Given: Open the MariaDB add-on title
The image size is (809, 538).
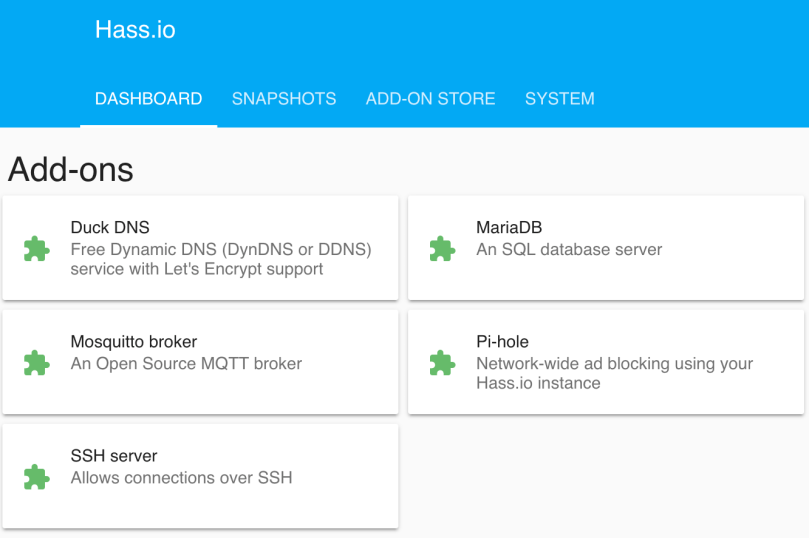Looking at the screenshot, I should (509, 228).
